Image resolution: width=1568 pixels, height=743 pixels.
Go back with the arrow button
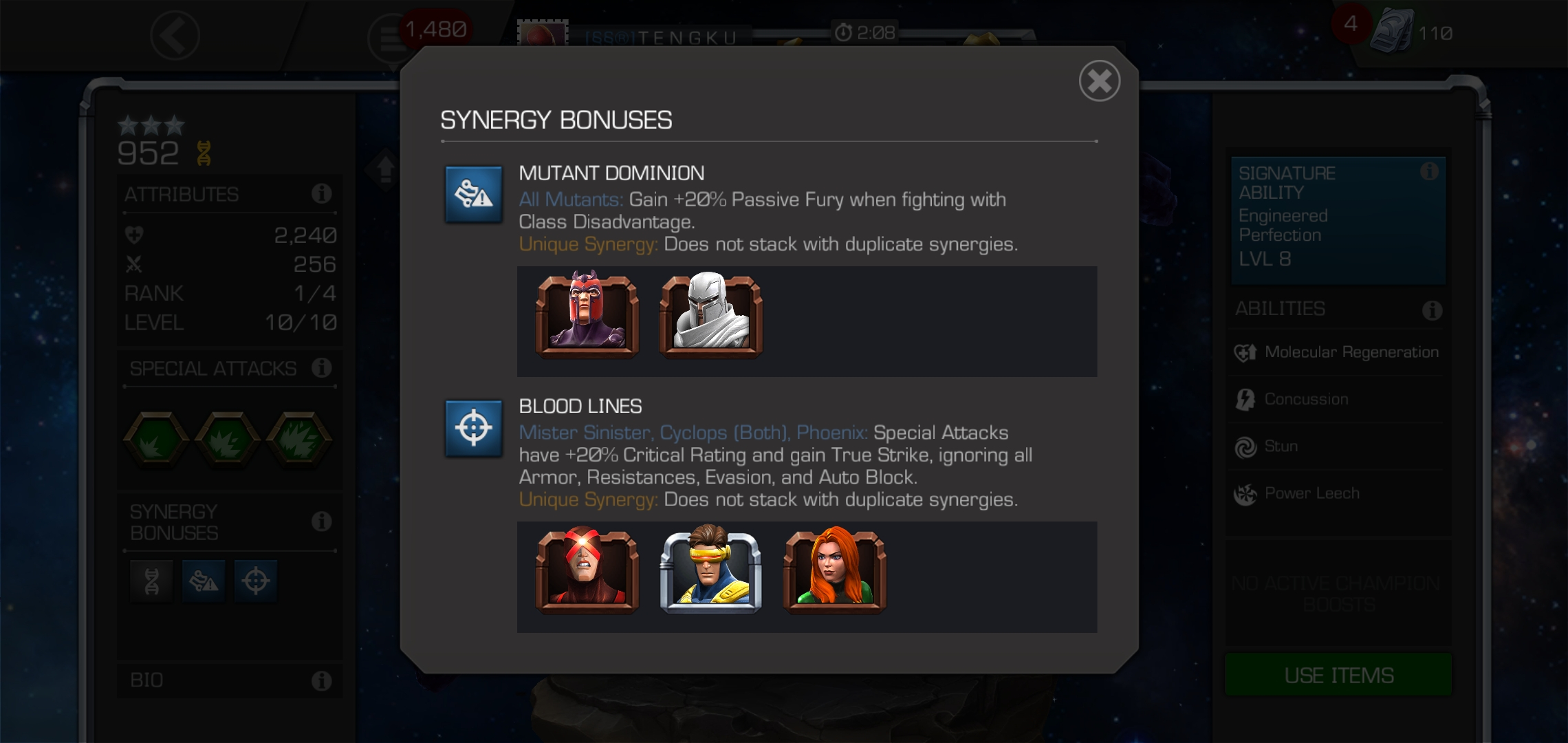(175, 35)
